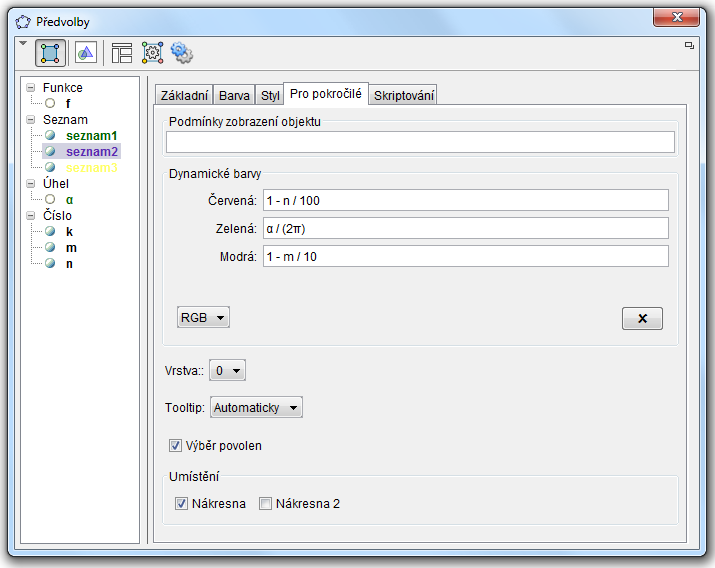Select the Číslo category label
Viewport: 715px width, 568px height.
(57, 215)
